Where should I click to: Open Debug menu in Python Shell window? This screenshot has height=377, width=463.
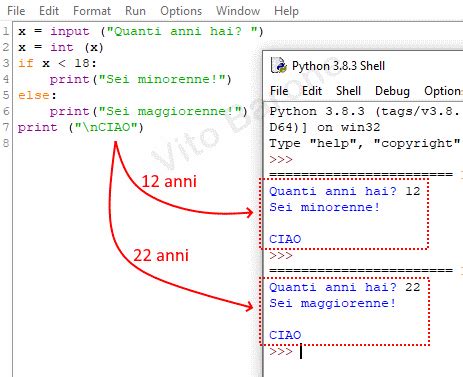point(392,91)
